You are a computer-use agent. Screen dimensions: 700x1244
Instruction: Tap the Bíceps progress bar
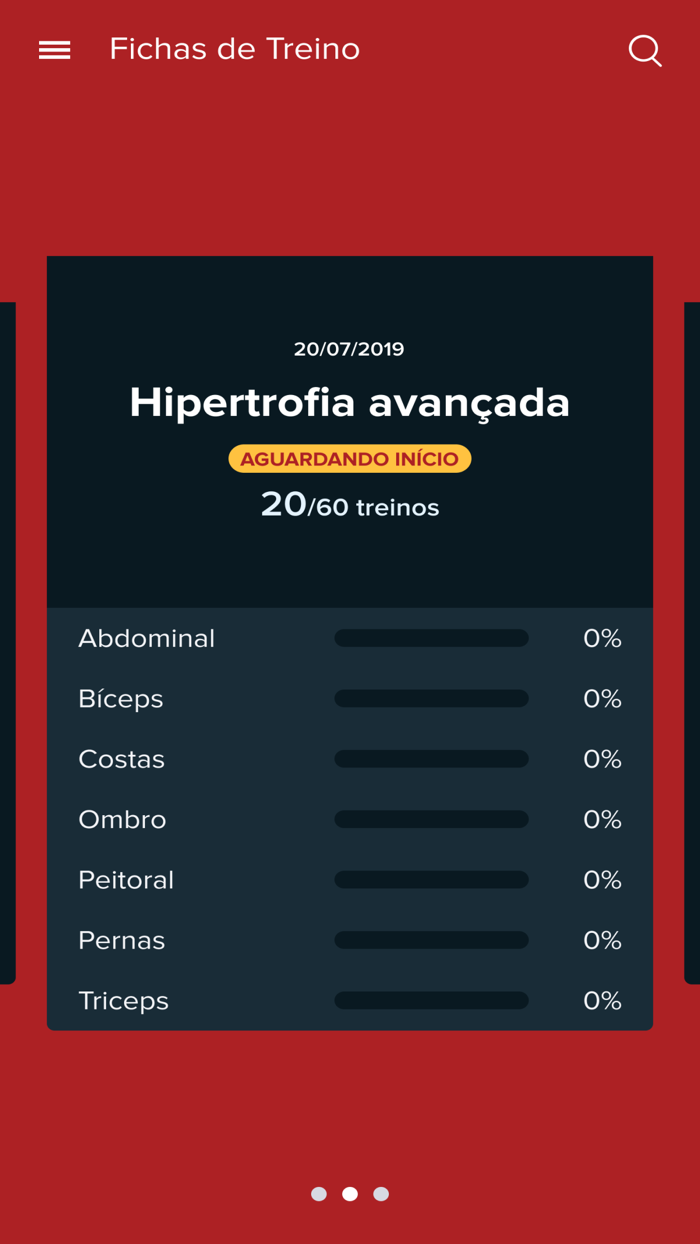point(432,698)
